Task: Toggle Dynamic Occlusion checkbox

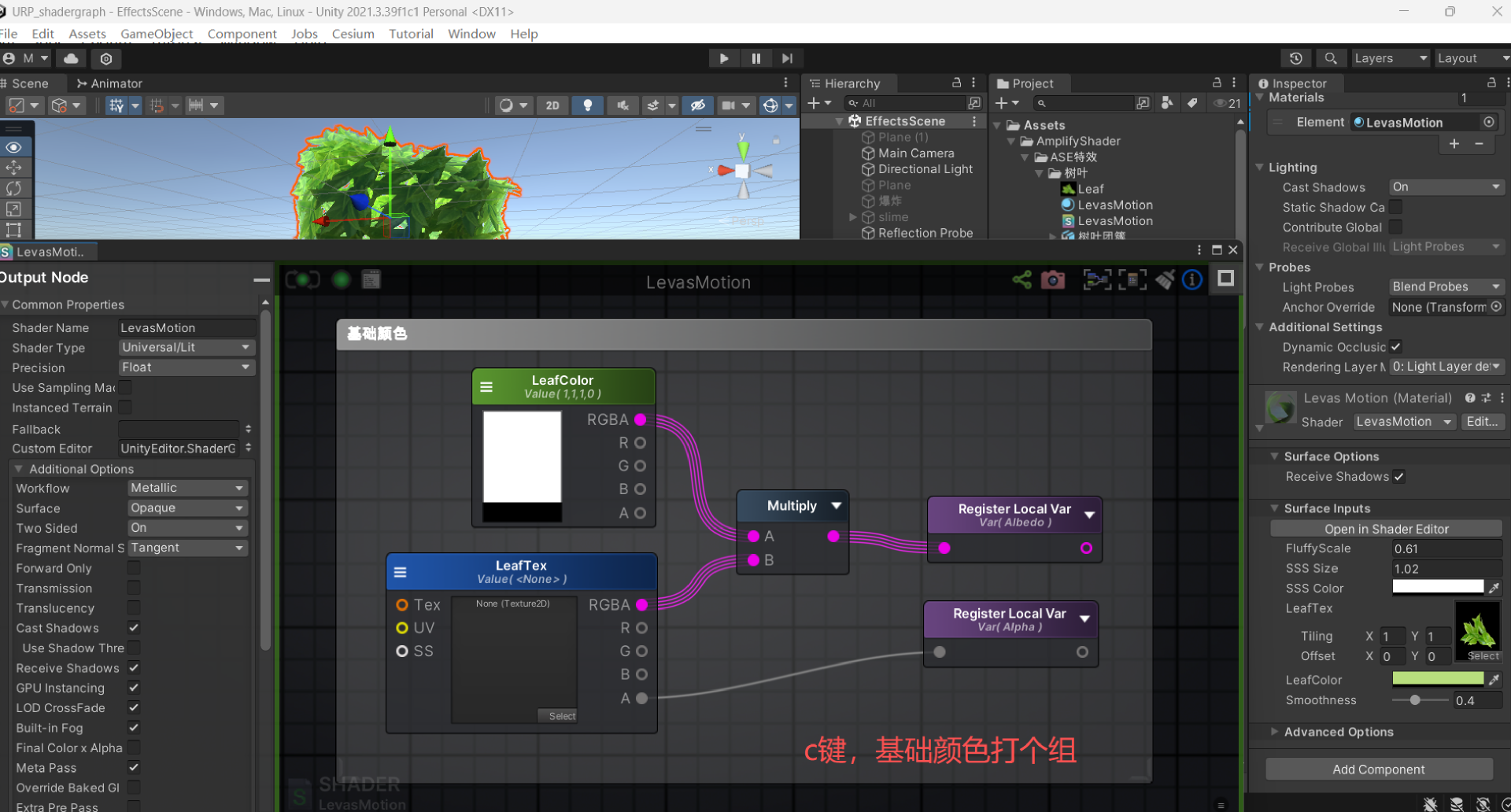Action: click(x=1395, y=347)
